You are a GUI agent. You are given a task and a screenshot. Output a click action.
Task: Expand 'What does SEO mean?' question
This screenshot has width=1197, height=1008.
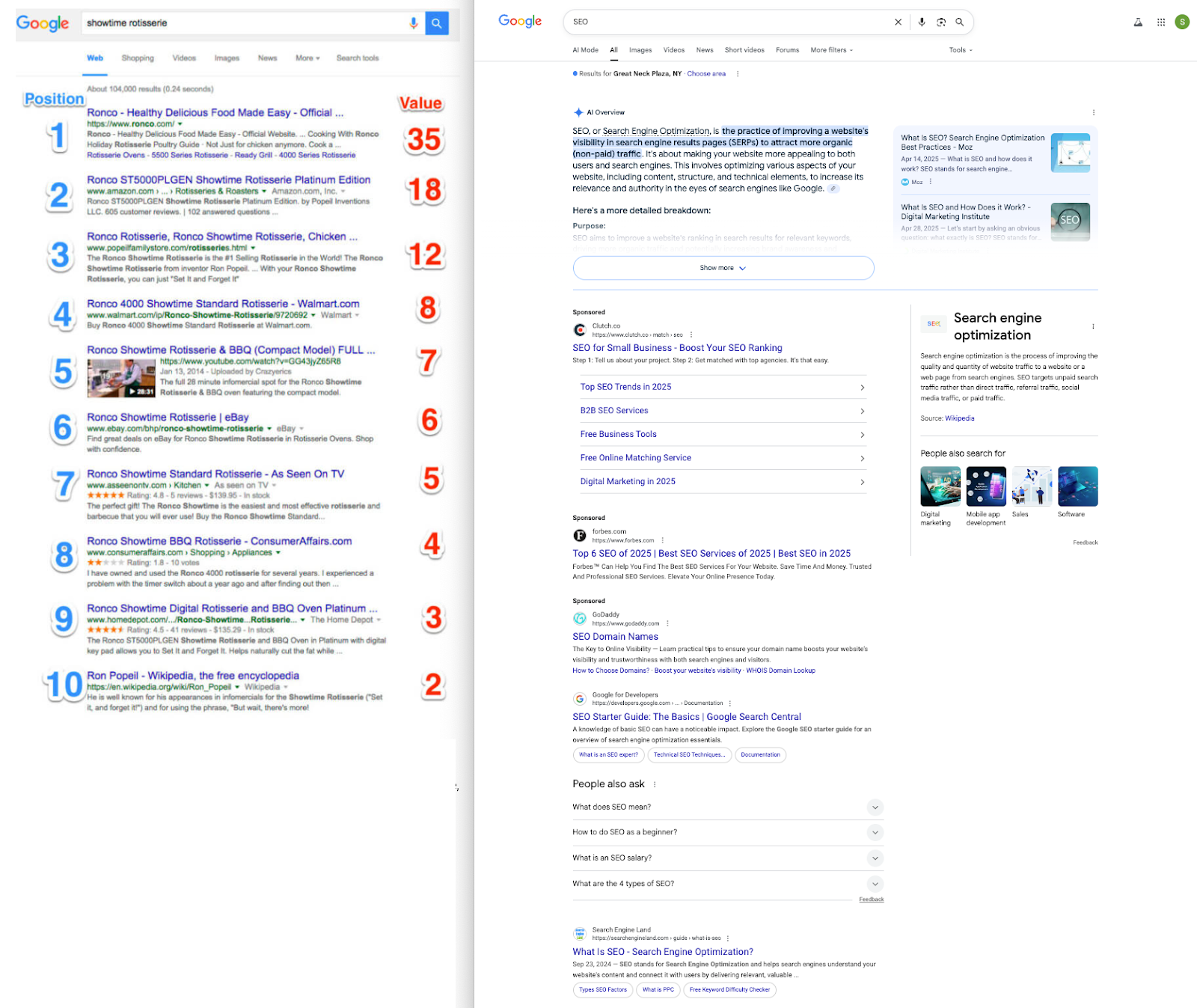[x=728, y=807]
